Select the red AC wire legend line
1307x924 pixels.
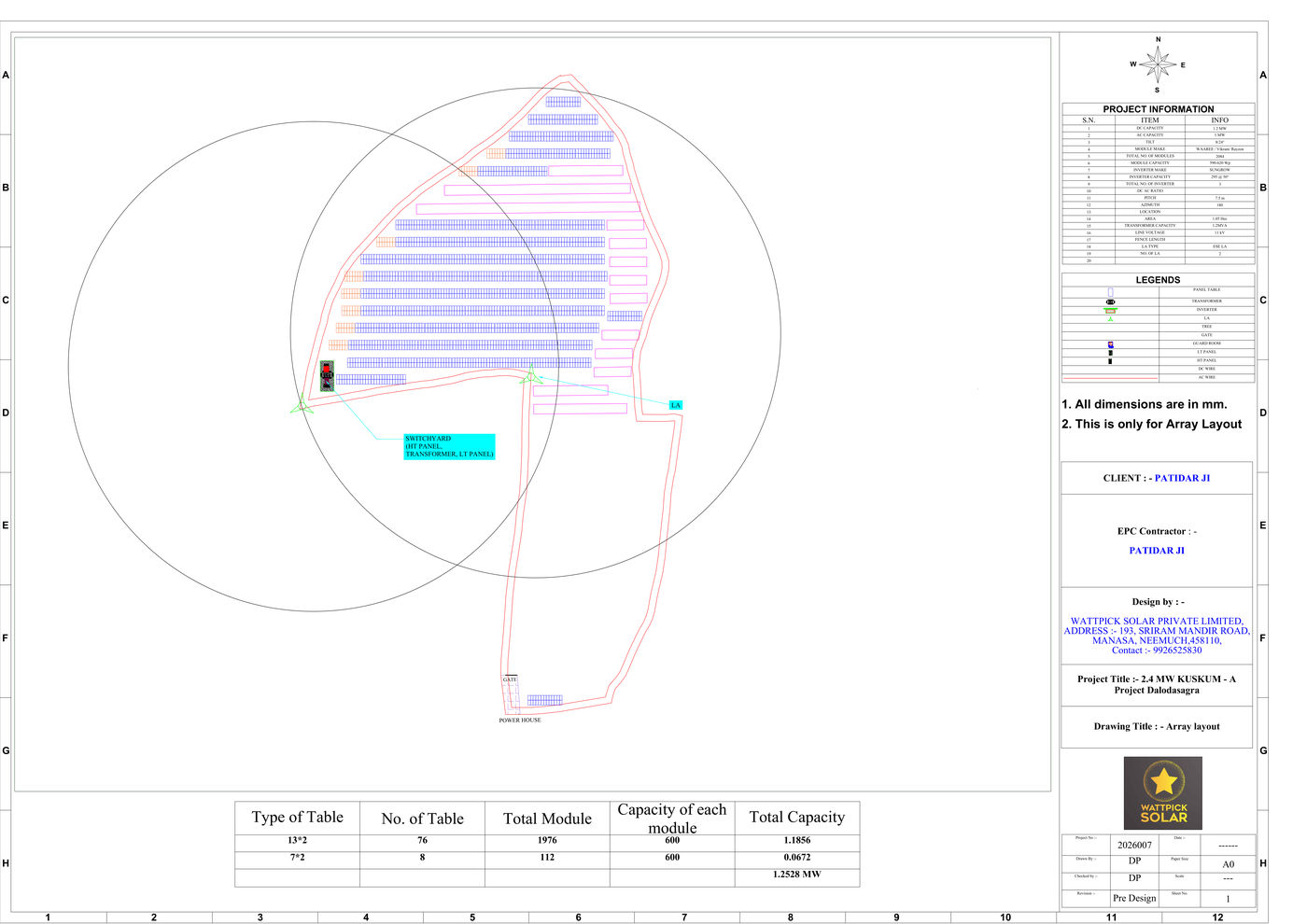[x=1110, y=378]
